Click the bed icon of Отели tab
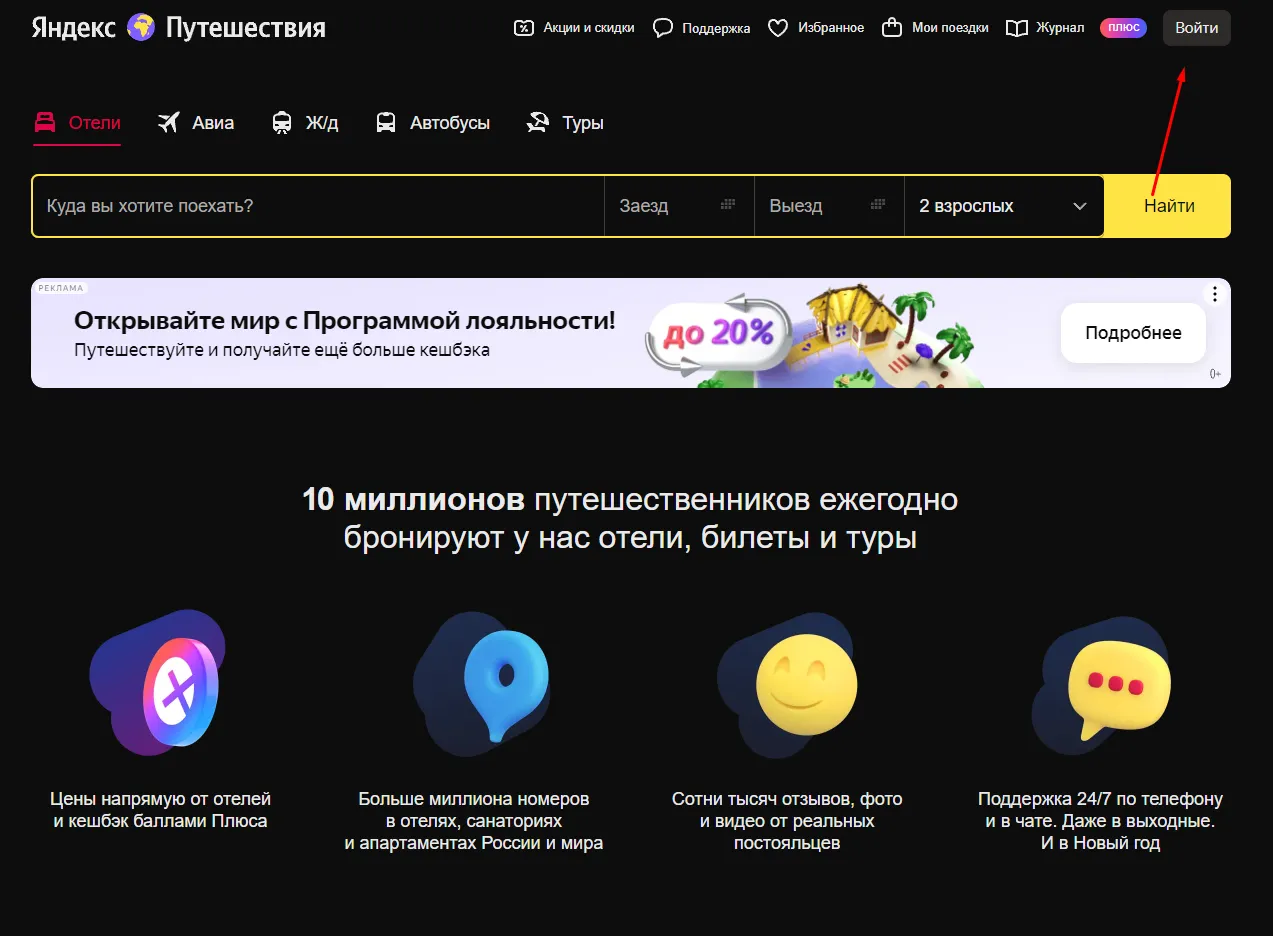 pos(45,123)
